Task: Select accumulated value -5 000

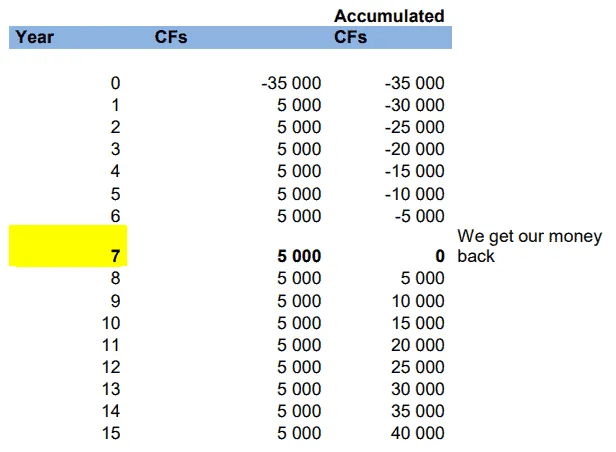Action: click(x=419, y=215)
